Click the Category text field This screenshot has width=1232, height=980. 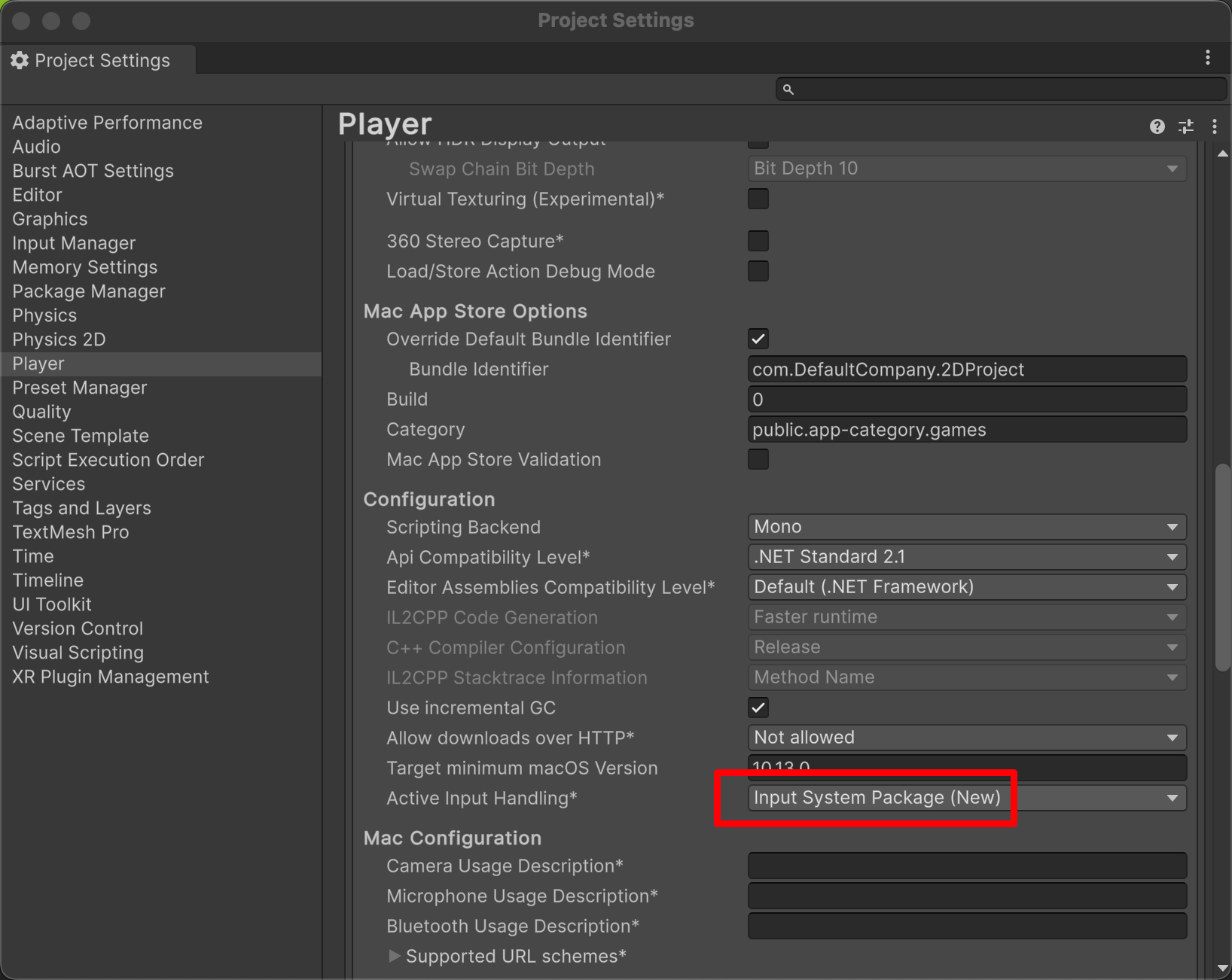click(967, 429)
